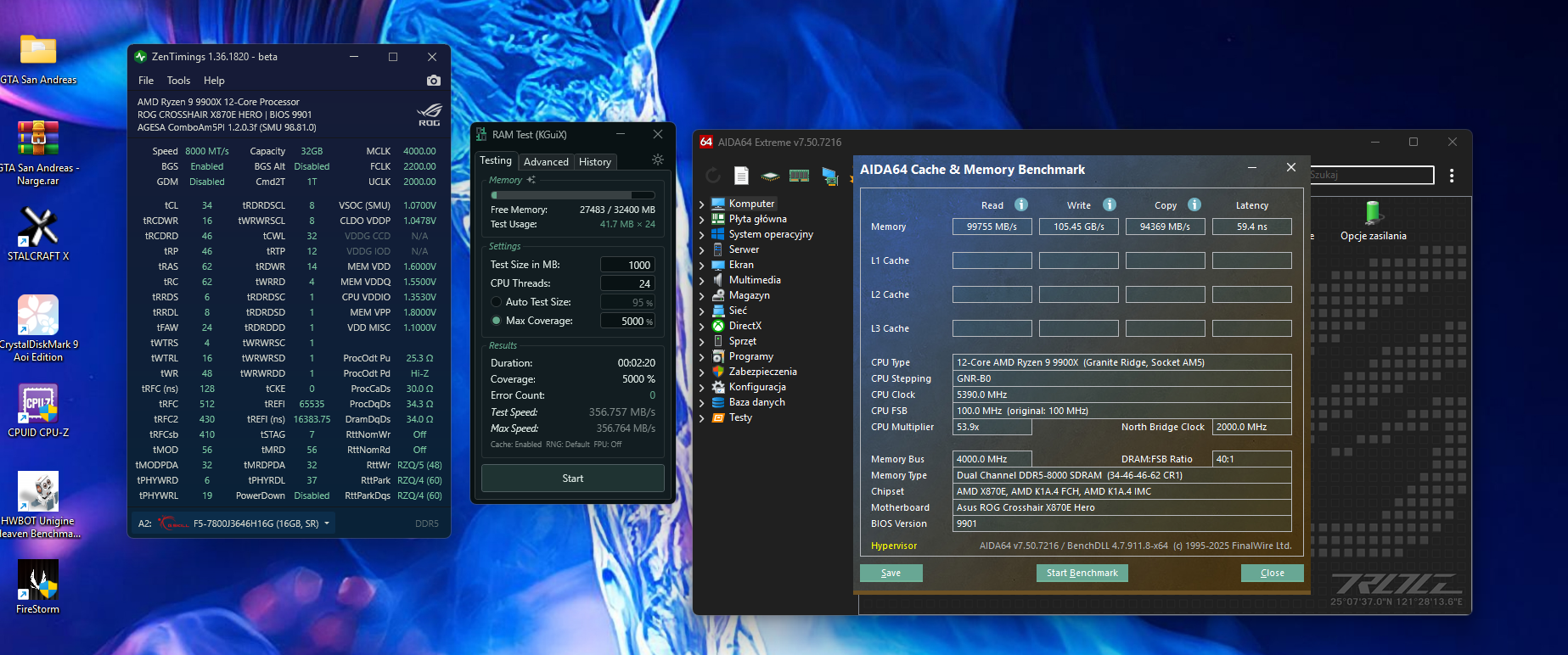The width and height of the screenshot is (1568, 655).
Task: Select the Auto Test Size radio button
Action: coord(497,302)
